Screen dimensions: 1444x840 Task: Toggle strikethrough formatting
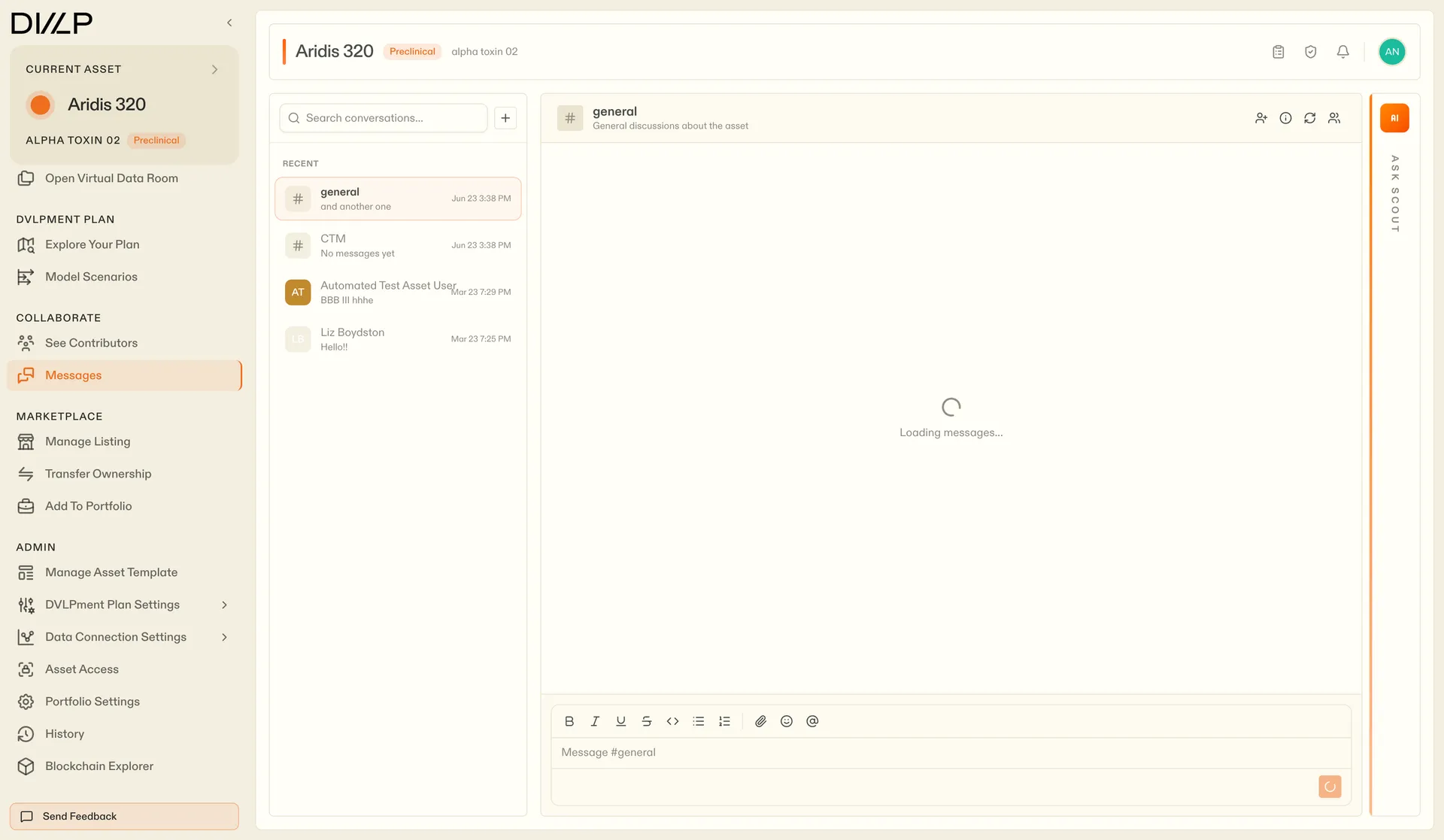[x=647, y=721]
